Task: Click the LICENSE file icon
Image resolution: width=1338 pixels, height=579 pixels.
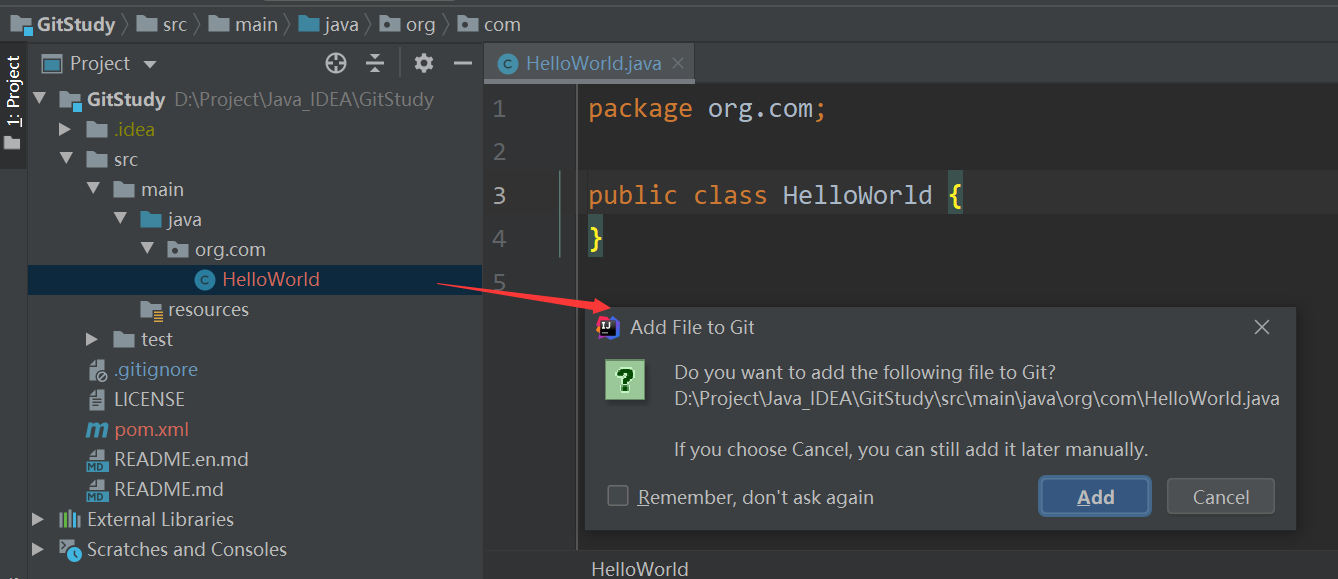Action: pyautogui.click(x=97, y=399)
